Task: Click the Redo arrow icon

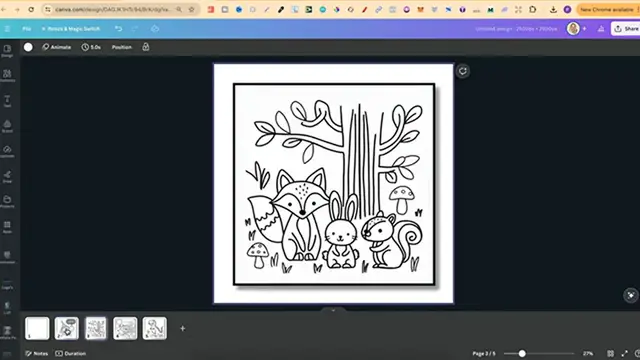Action: click(x=135, y=29)
